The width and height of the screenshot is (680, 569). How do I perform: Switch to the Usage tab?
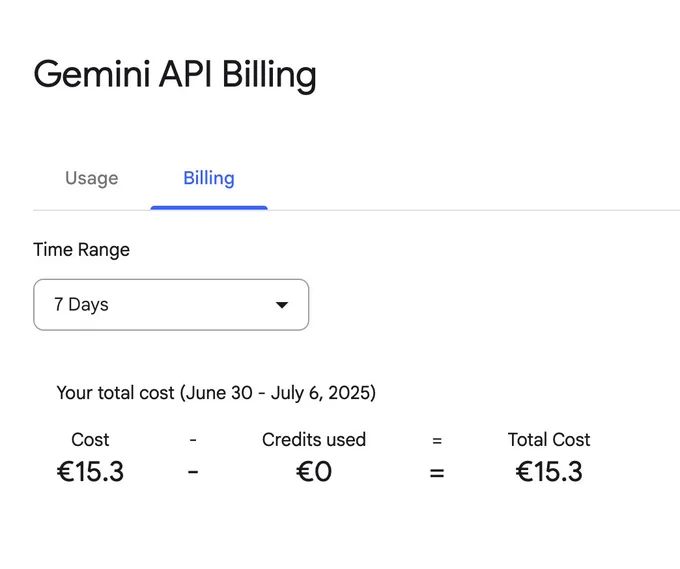92,178
